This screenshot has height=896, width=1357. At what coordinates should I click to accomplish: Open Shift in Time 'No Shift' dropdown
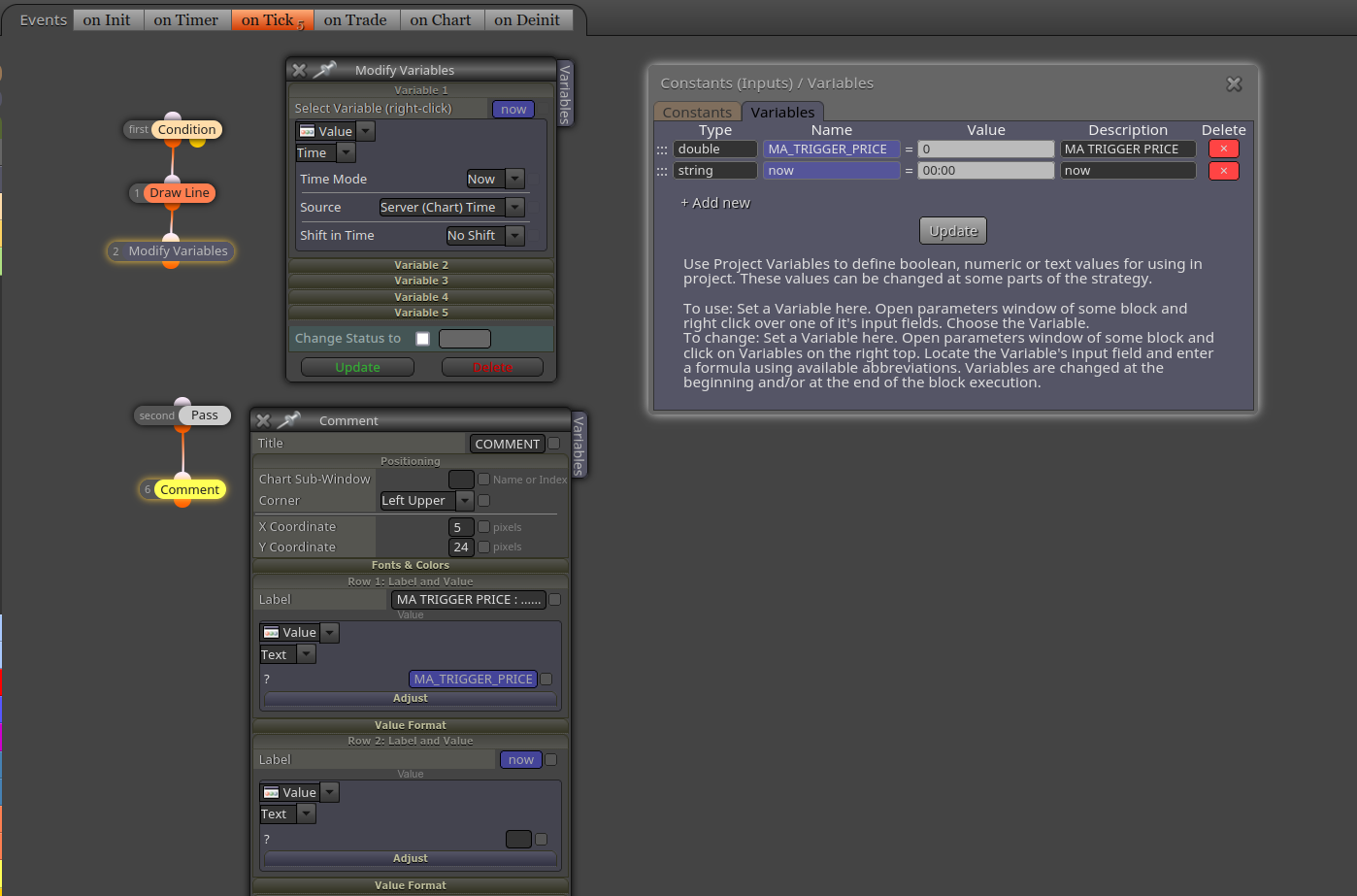click(485, 235)
